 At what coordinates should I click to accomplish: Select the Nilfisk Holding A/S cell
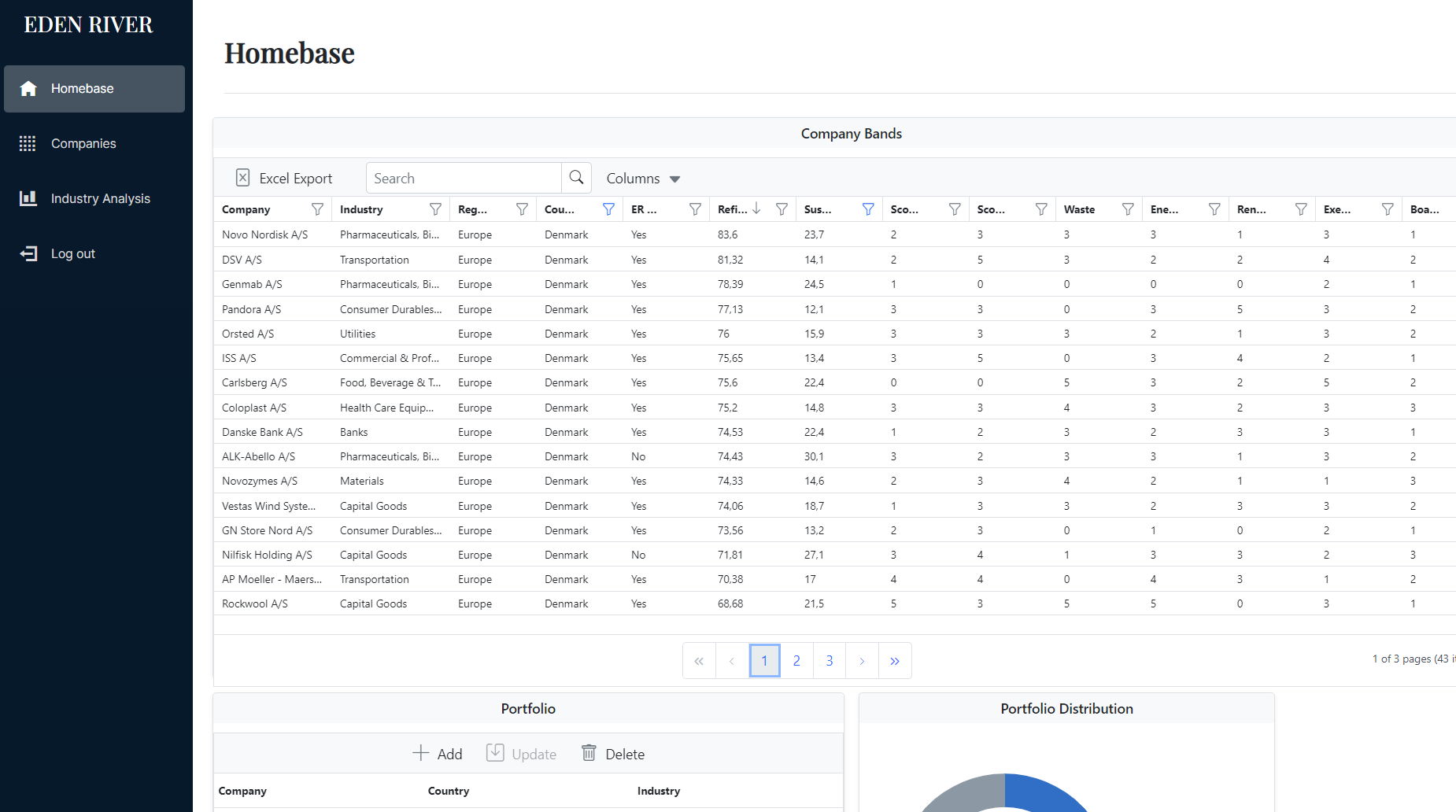[273, 555]
